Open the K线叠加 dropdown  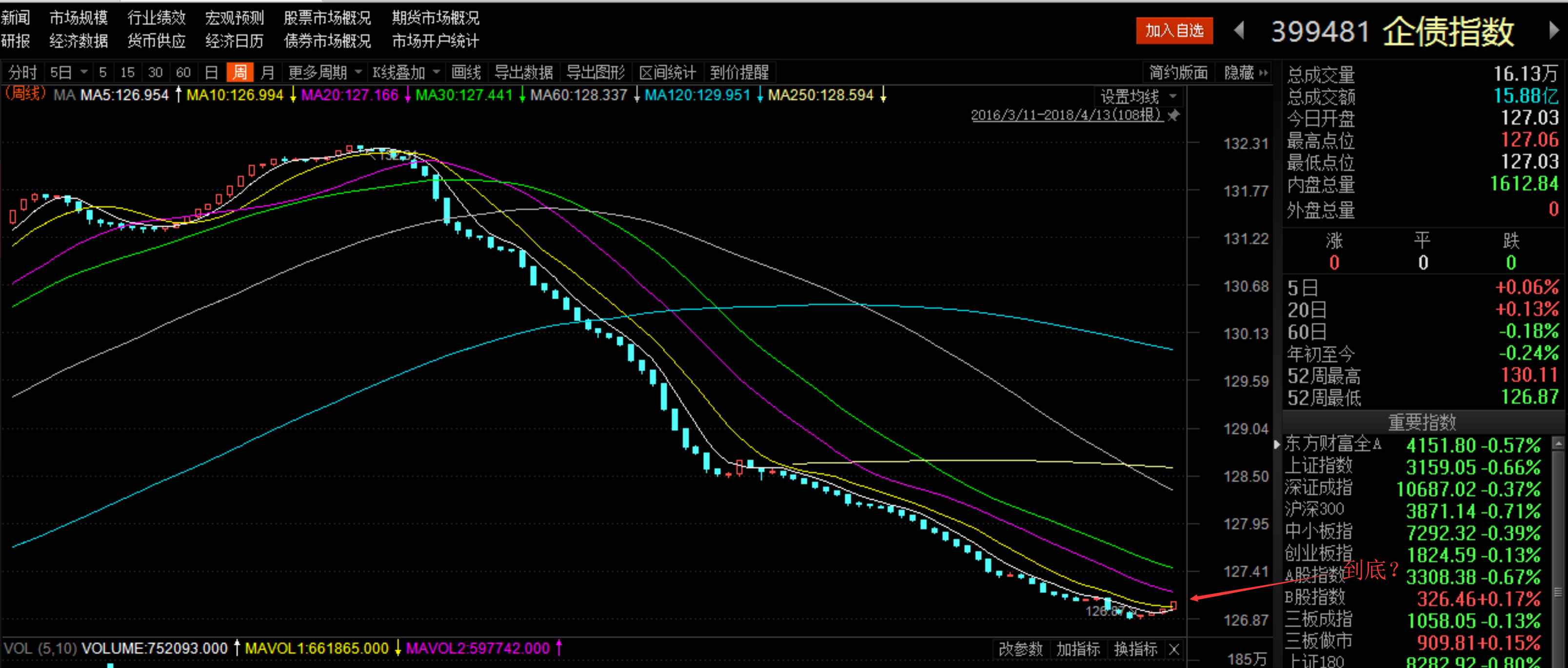tap(406, 73)
